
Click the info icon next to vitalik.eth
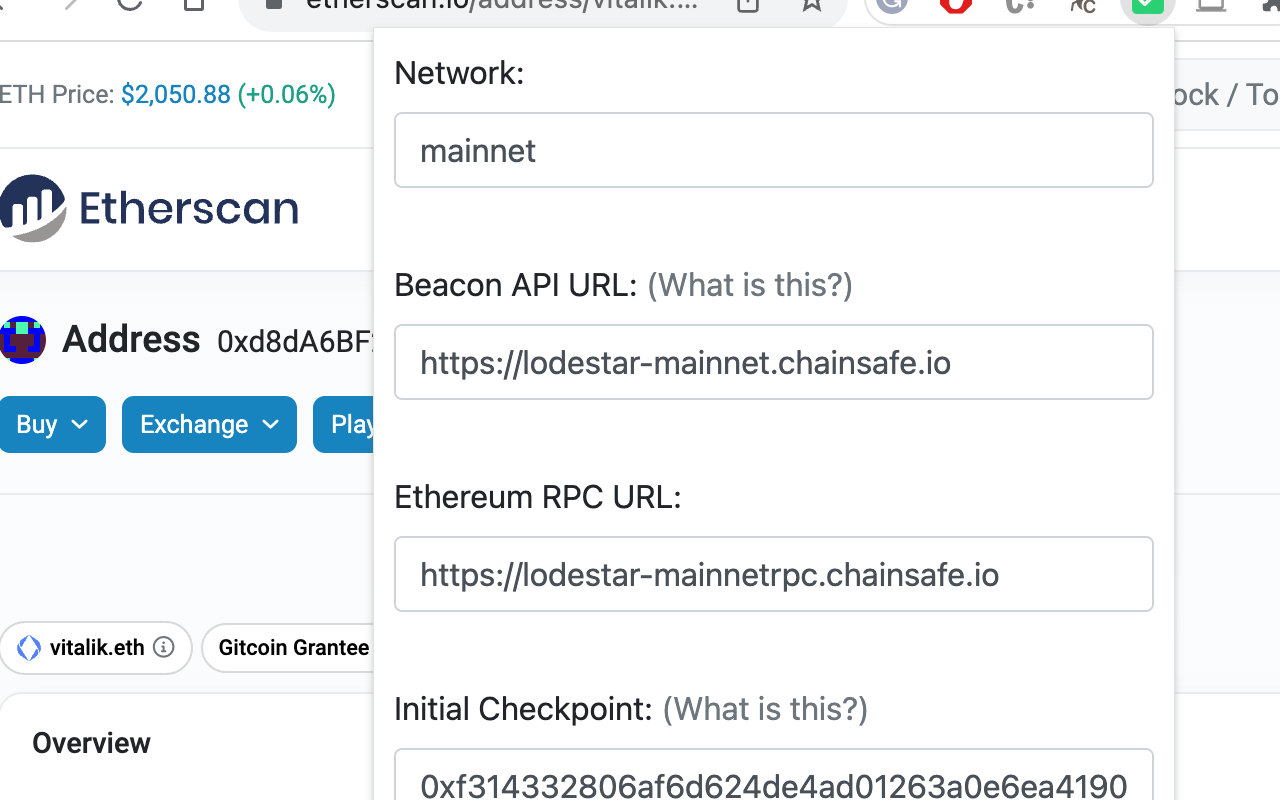pyautogui.click(x=162, y=648)
